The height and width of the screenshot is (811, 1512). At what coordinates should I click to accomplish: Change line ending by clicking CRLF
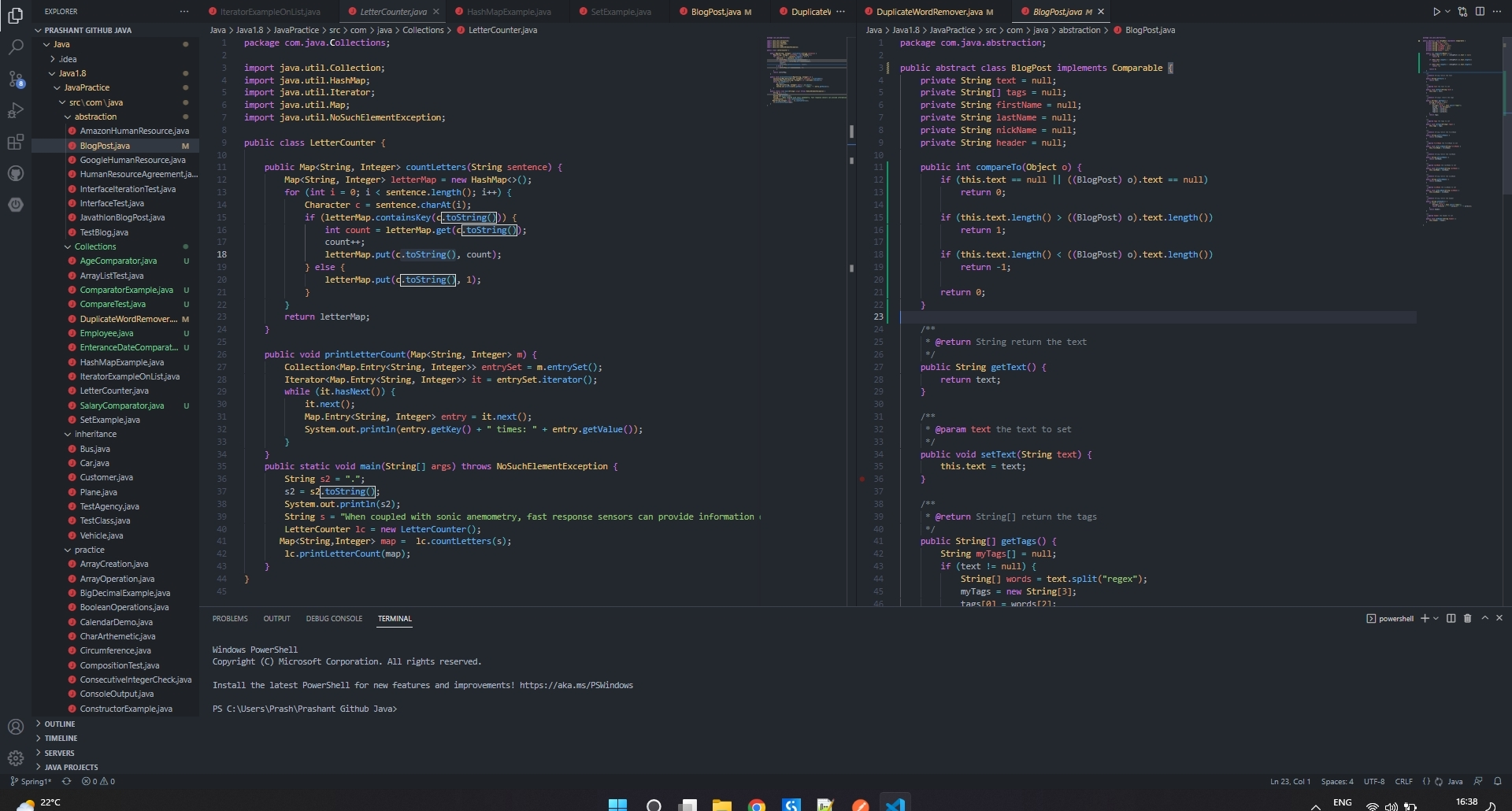(x=1403, y=781)
